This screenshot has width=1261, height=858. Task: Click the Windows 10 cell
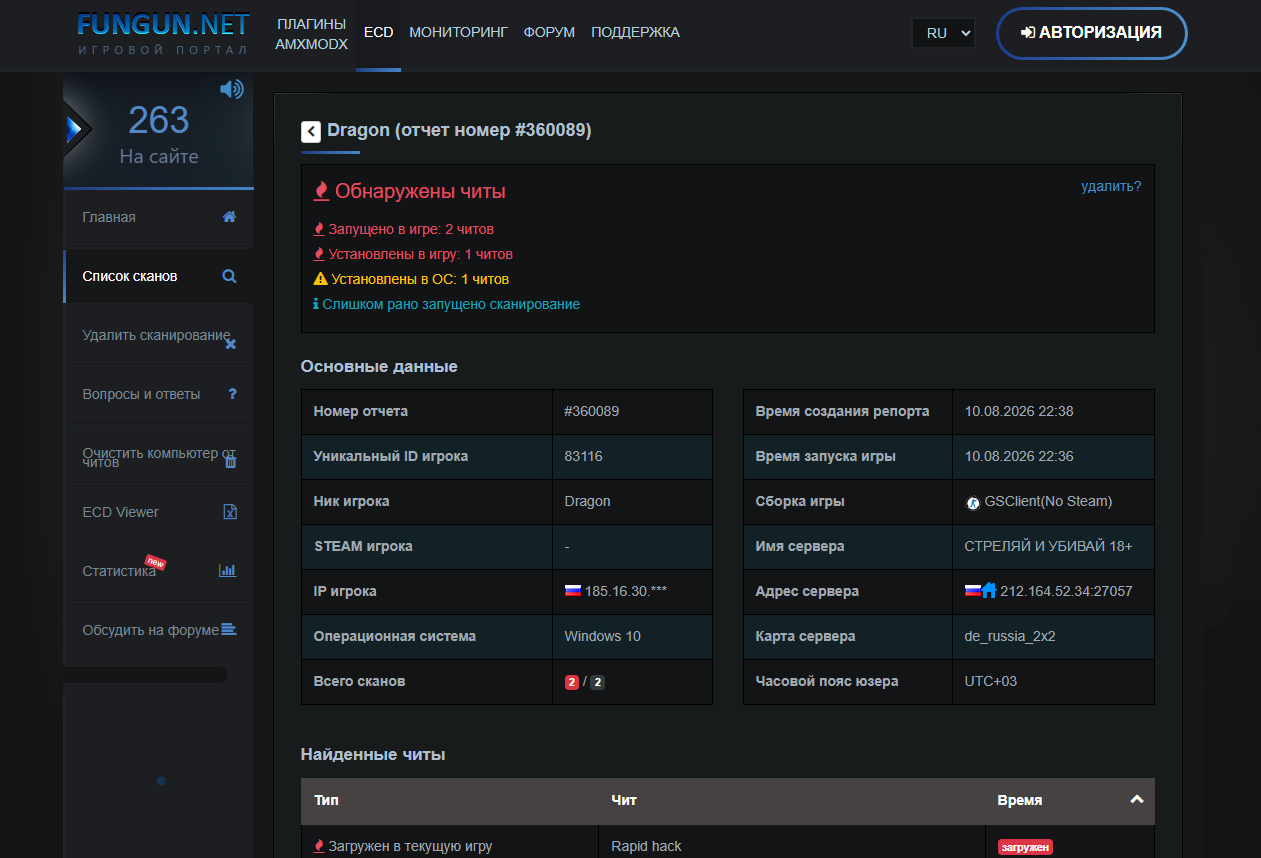632,636
